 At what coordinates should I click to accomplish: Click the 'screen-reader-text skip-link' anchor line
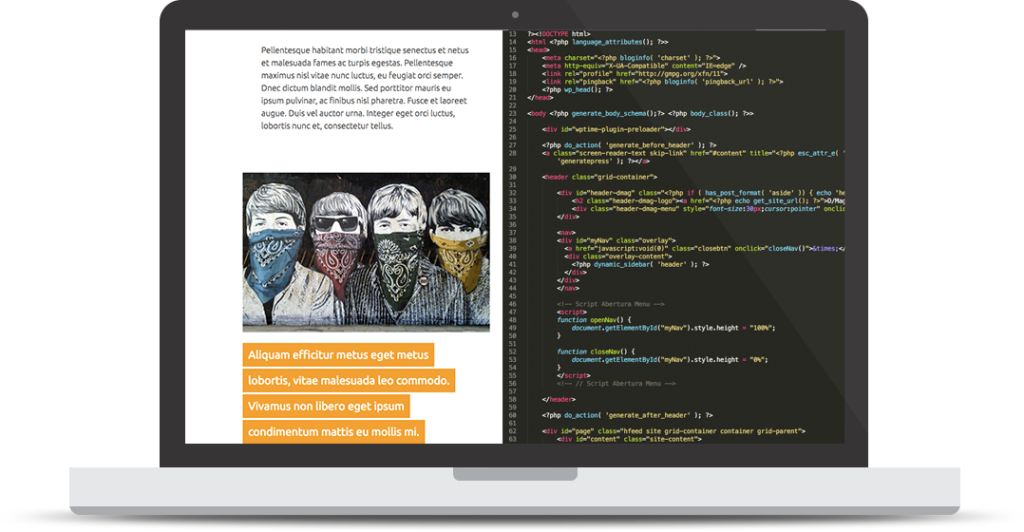point(693,153)
